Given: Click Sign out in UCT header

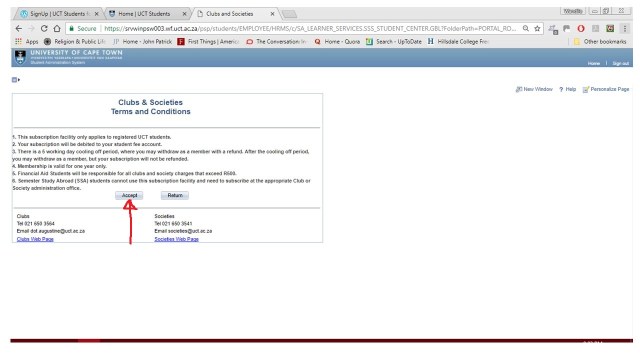Looking at the screenshot, I should click(x=620, y=63).
